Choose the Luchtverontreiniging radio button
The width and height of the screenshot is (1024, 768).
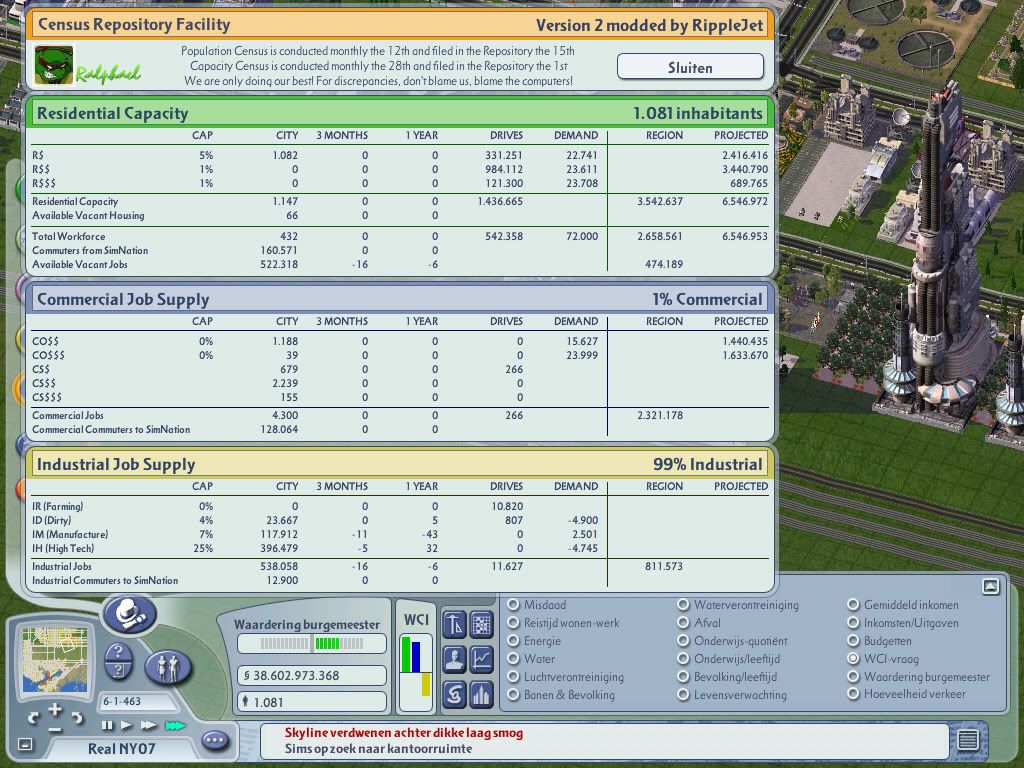[x=513, y=677]
